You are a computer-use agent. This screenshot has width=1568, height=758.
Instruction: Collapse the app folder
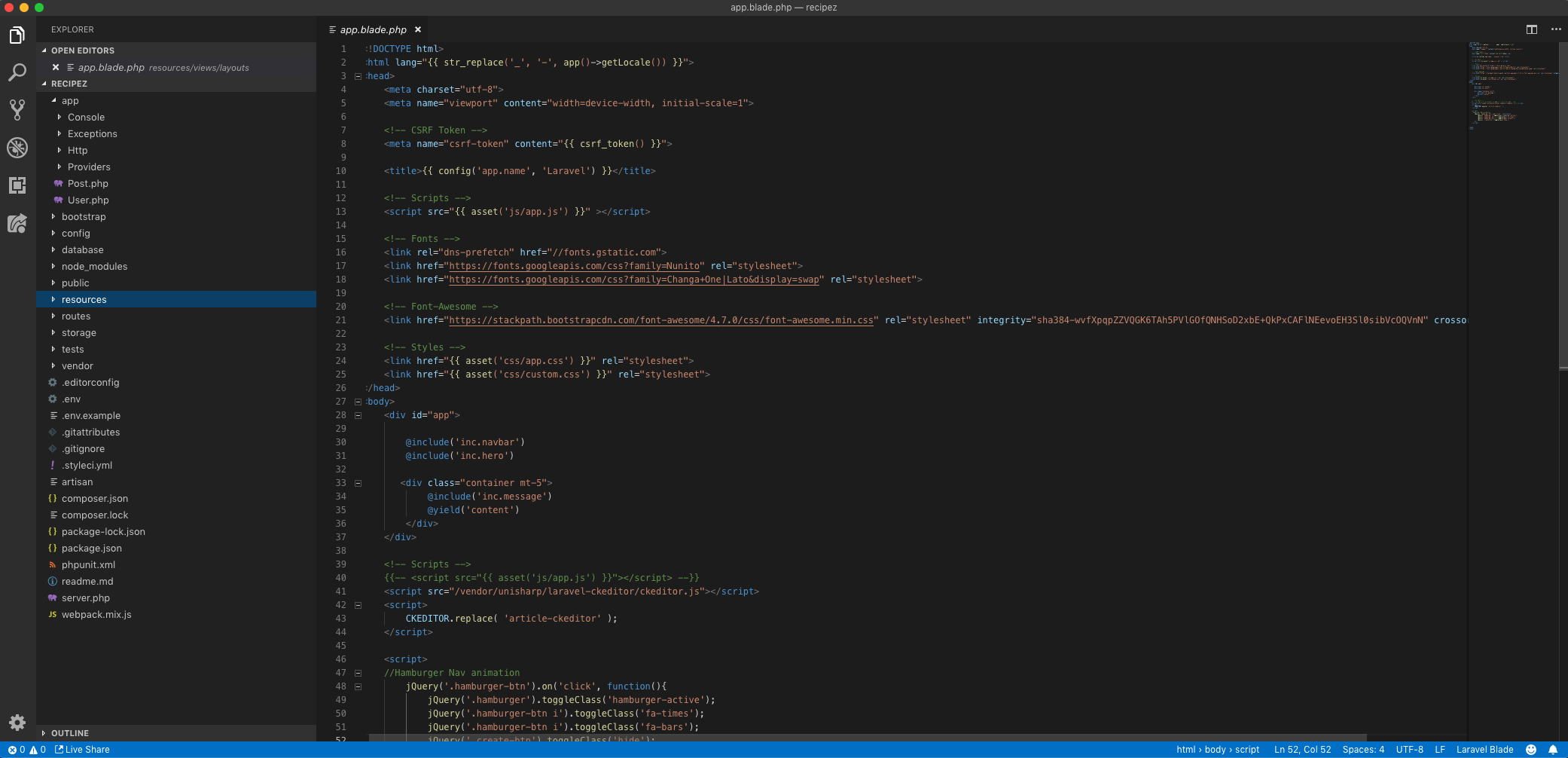pyautogui.click(x=176, y=100)
